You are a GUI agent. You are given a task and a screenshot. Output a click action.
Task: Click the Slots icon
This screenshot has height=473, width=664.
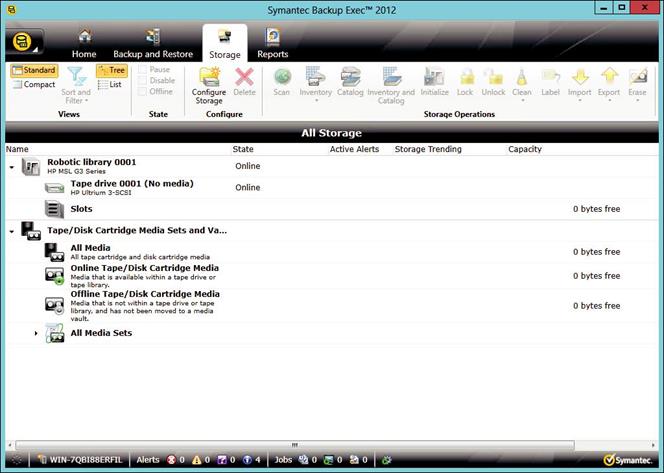54,209
